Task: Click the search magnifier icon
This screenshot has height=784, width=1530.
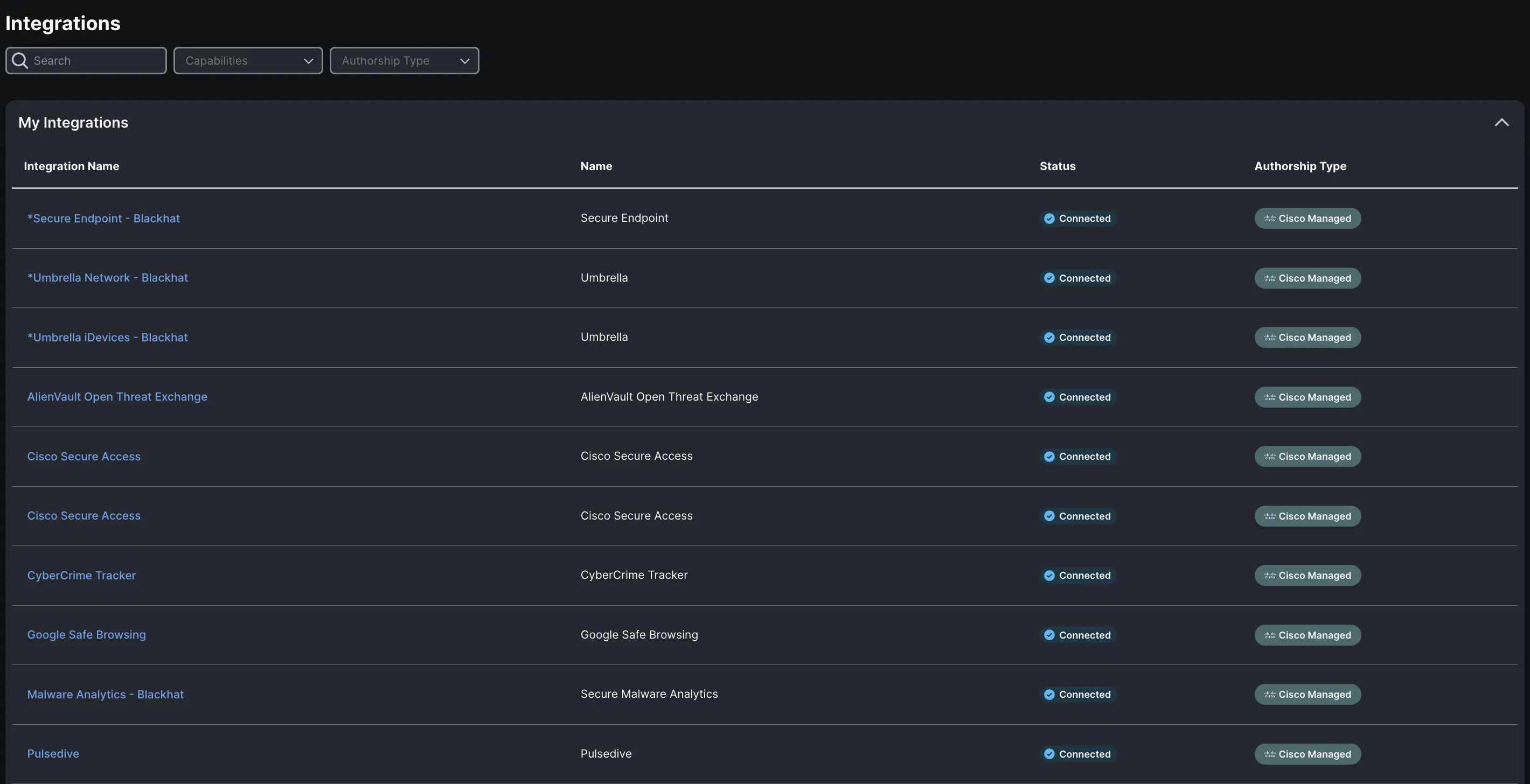Action: click(x=19, y=60)
